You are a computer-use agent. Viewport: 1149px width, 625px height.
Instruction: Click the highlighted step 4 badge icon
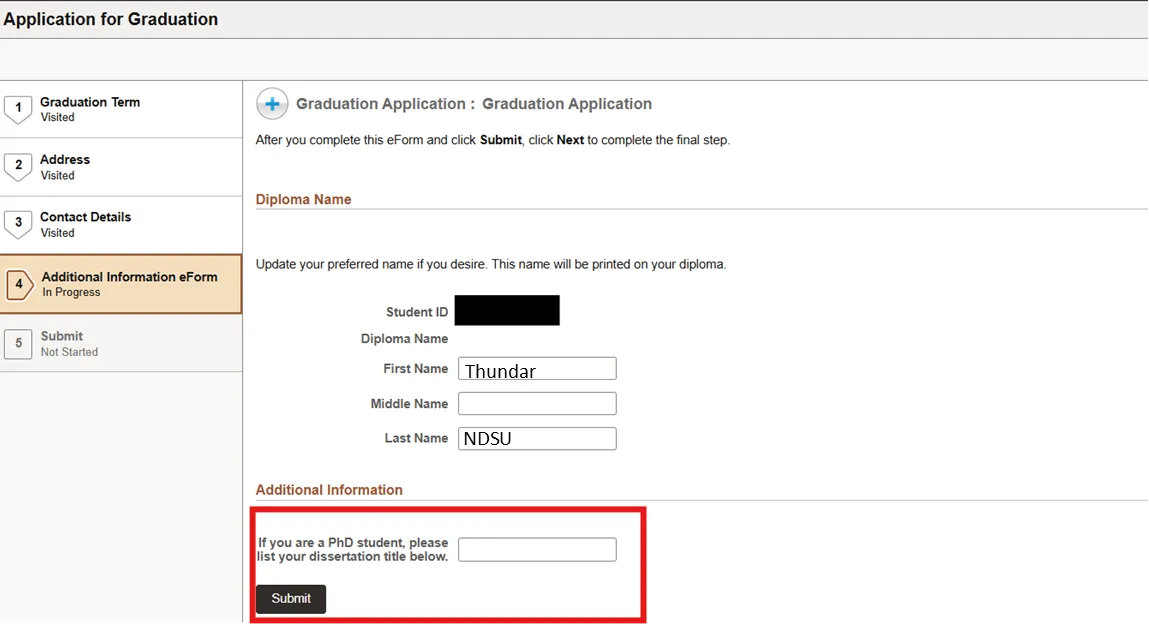(x=18, y=283)
